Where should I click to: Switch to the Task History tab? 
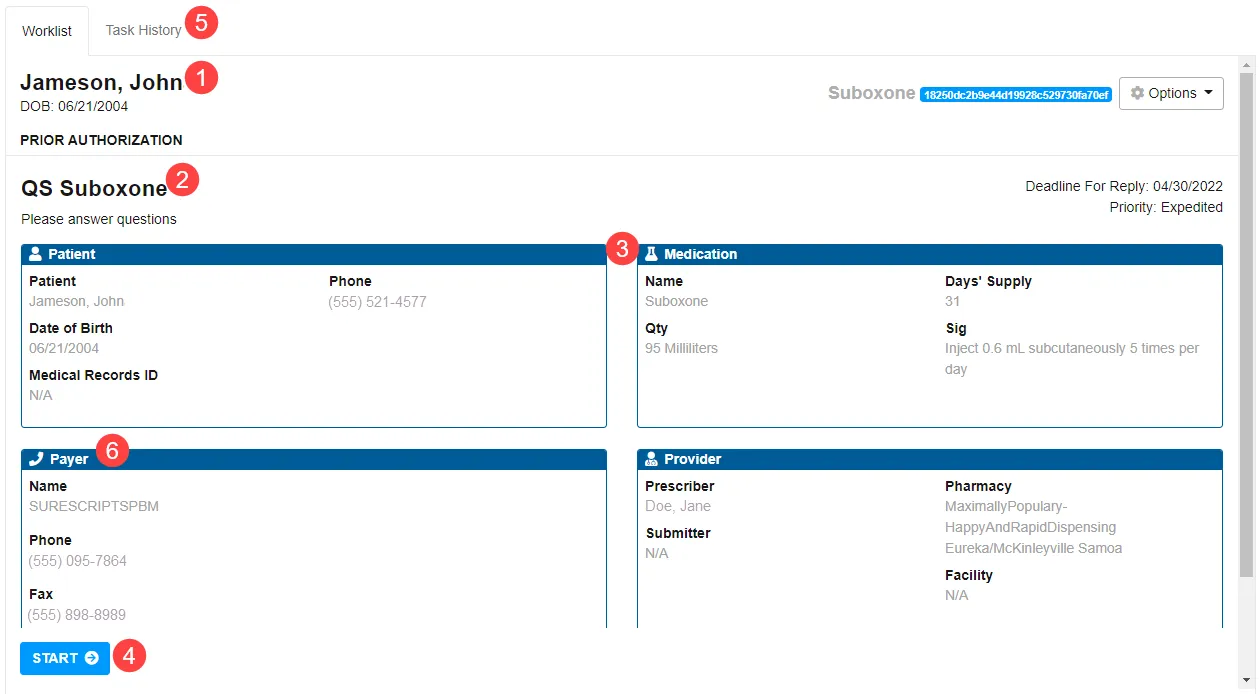pos(143,30)
